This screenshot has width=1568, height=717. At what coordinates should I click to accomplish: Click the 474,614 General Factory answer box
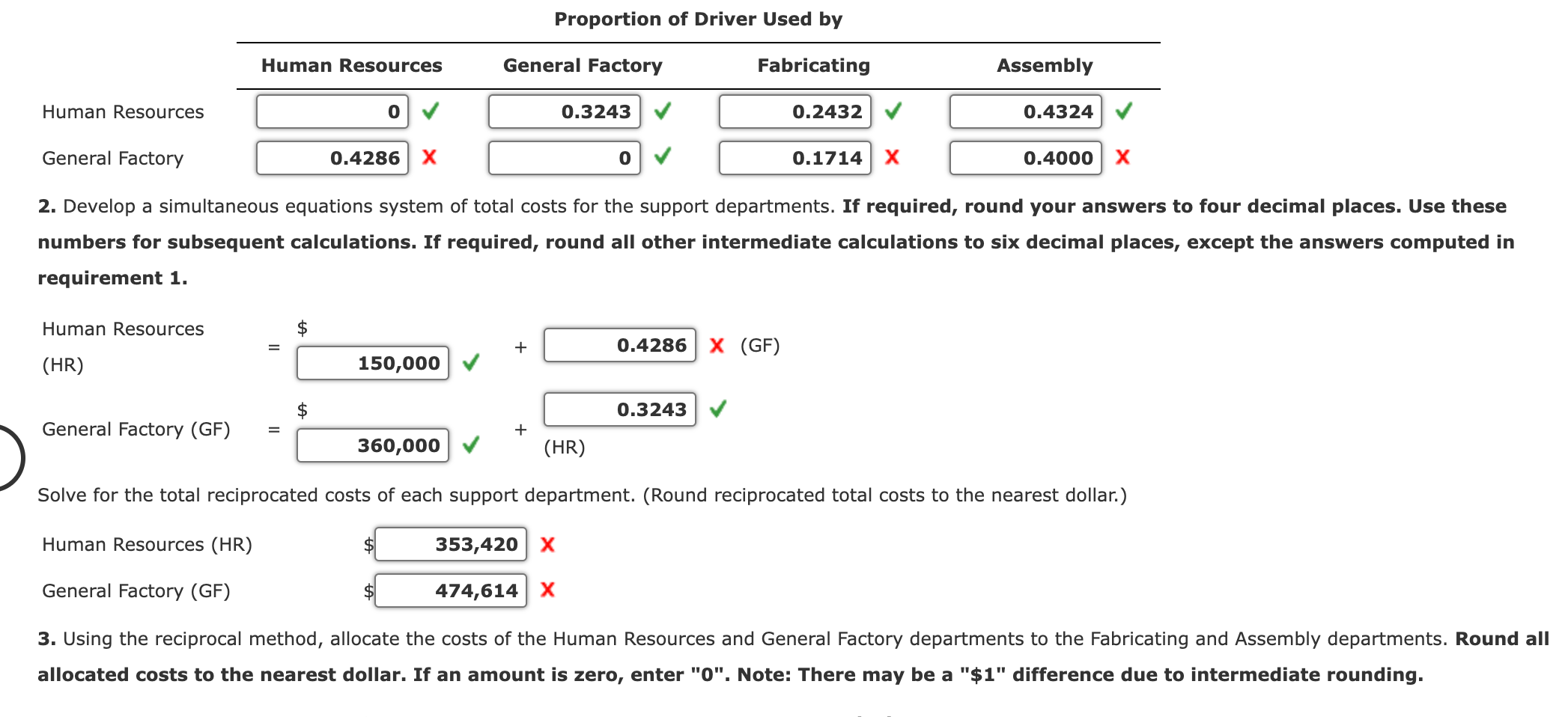click(449, 591)
